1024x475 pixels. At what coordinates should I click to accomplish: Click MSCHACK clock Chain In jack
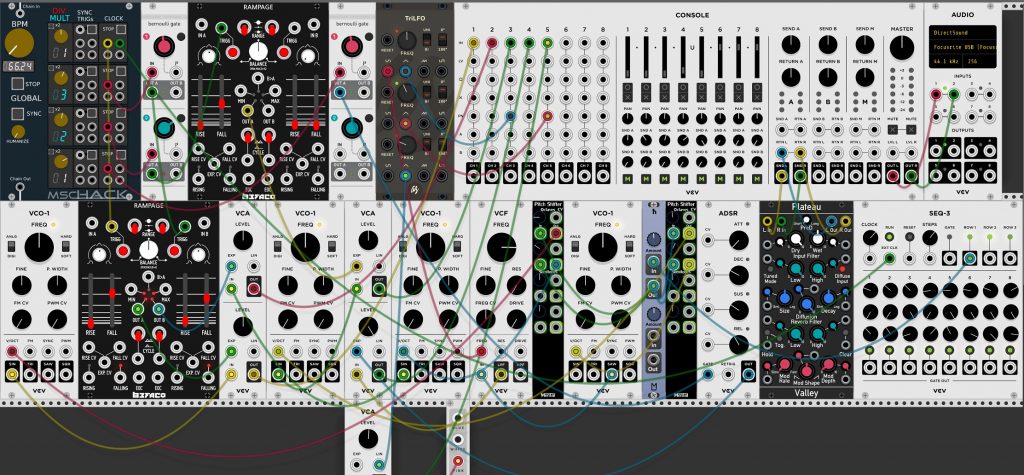20,13
